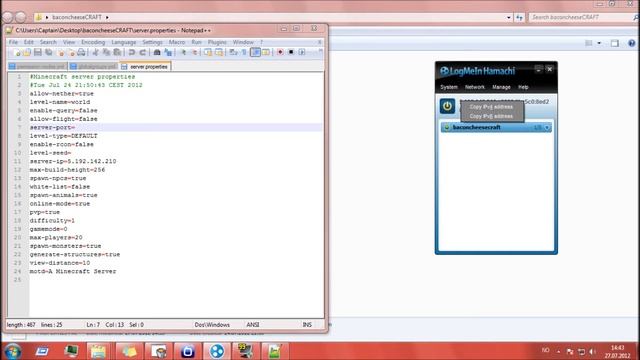Open the File menu in Notepad++
The image size is (640, 360).
click(x=13, y=42)
